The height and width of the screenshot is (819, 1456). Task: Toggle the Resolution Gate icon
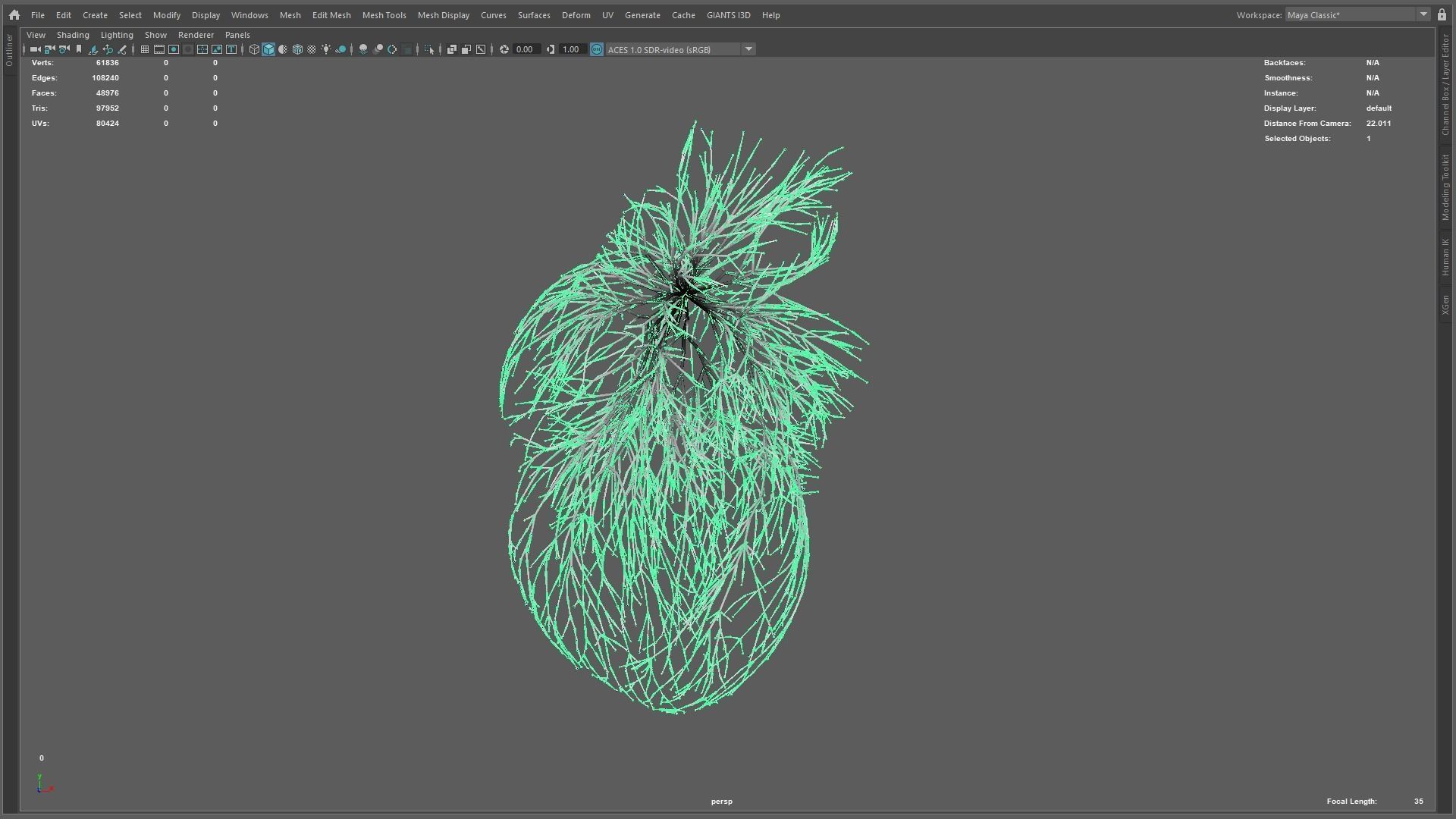[174, 49]
